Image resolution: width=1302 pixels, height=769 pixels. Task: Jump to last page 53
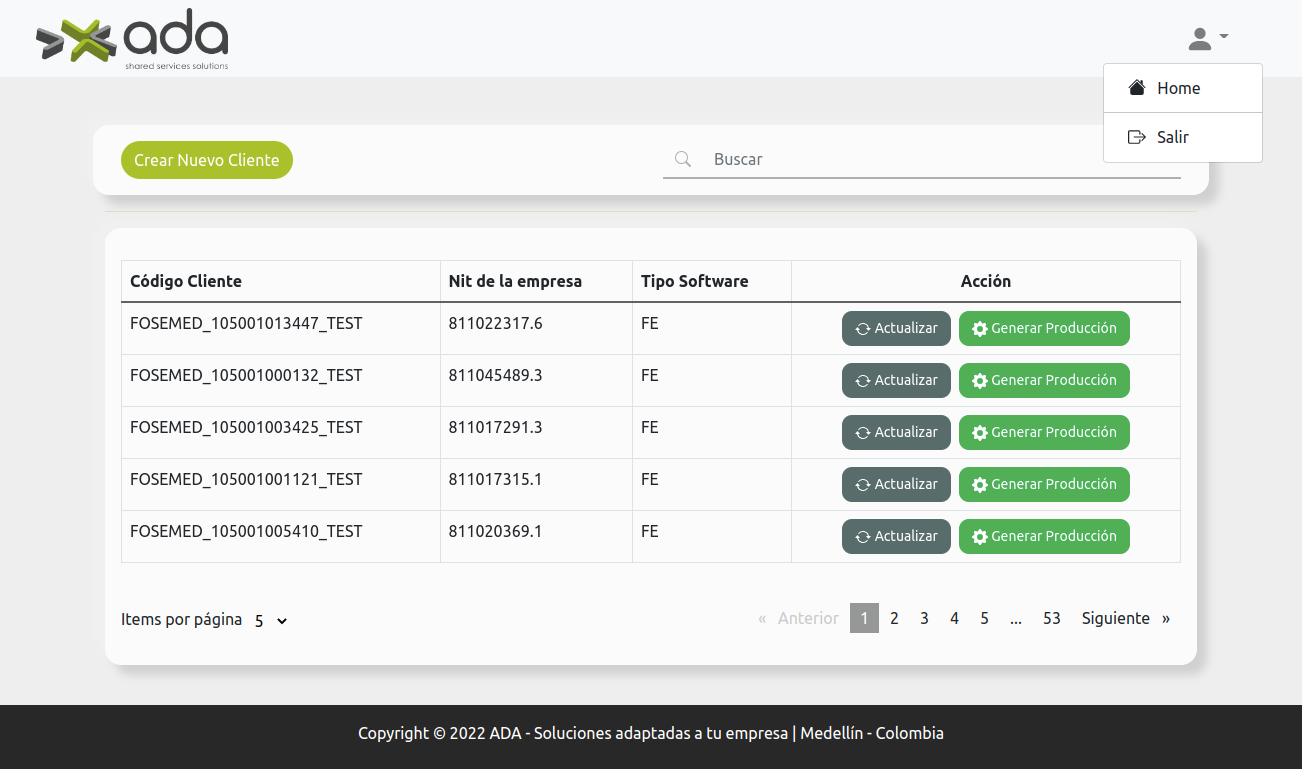coord(1051,618)
